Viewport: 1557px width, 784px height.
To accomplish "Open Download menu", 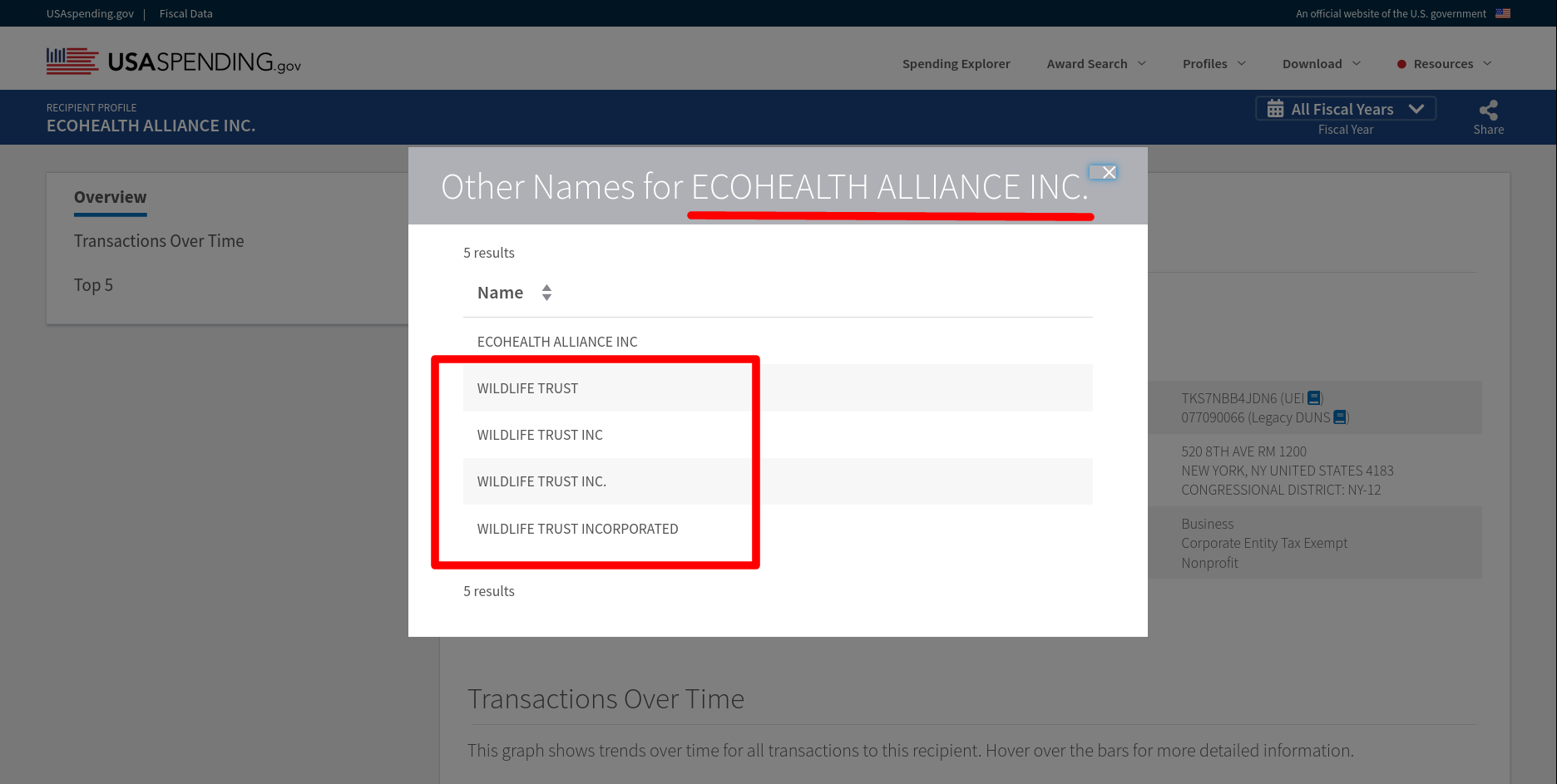I will click(x=1322, y=64).
